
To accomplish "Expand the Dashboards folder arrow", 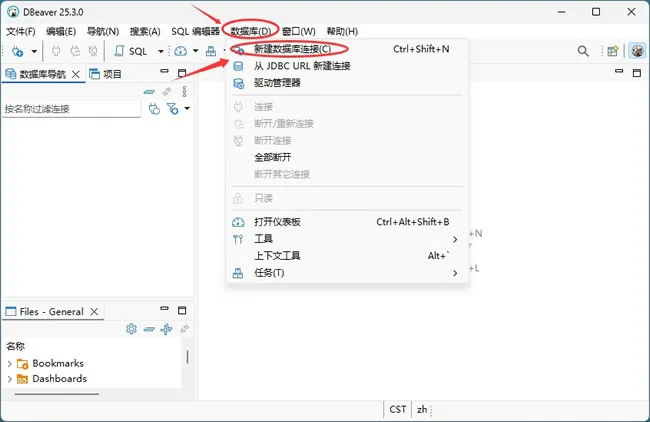I will tap(10, 379).
